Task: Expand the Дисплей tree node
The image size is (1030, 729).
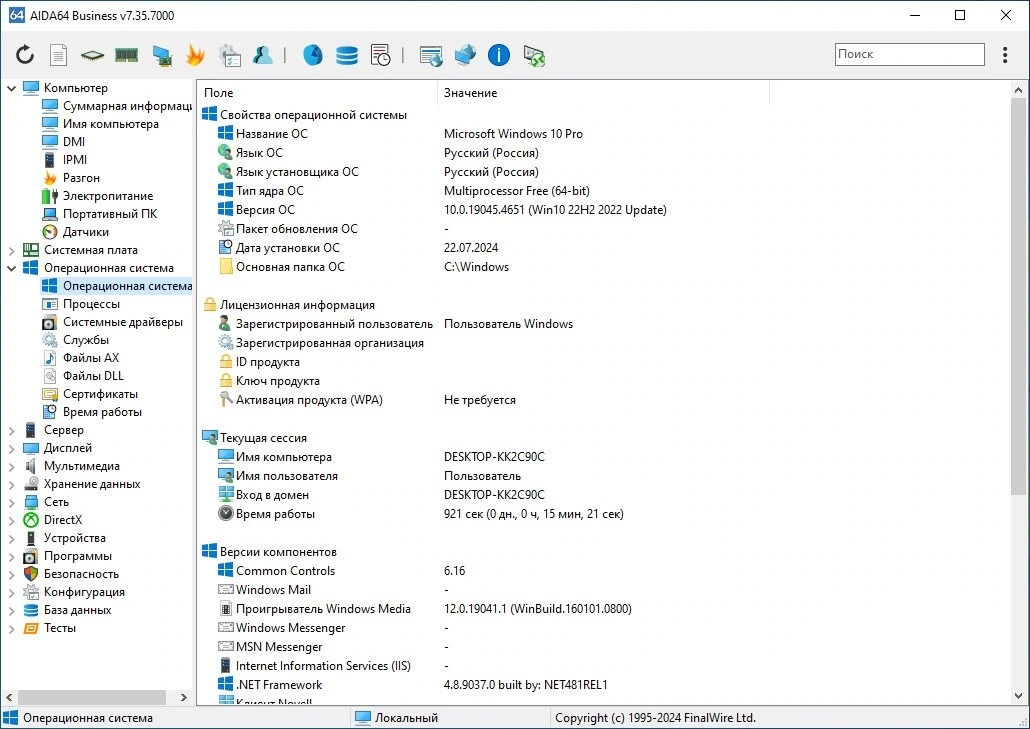Action: point(11,449)
